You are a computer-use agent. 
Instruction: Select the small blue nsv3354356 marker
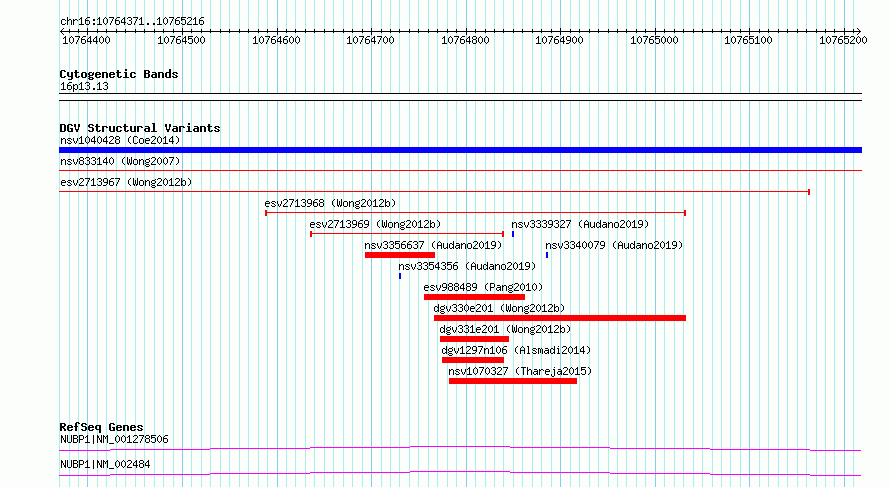(400, 276)
